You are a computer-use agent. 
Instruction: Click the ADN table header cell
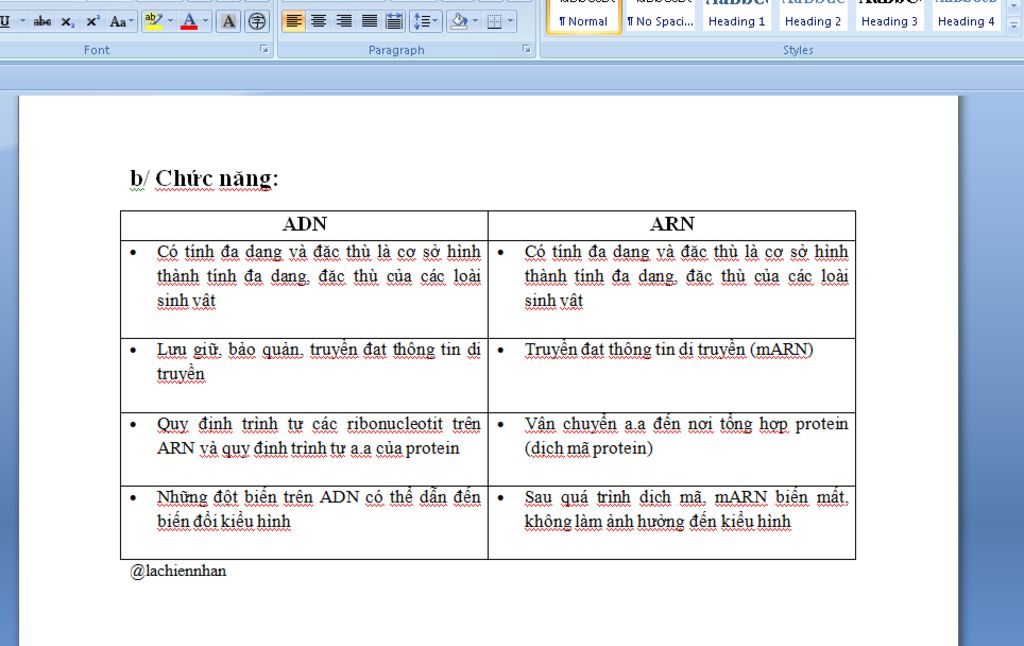click(304, 225)
